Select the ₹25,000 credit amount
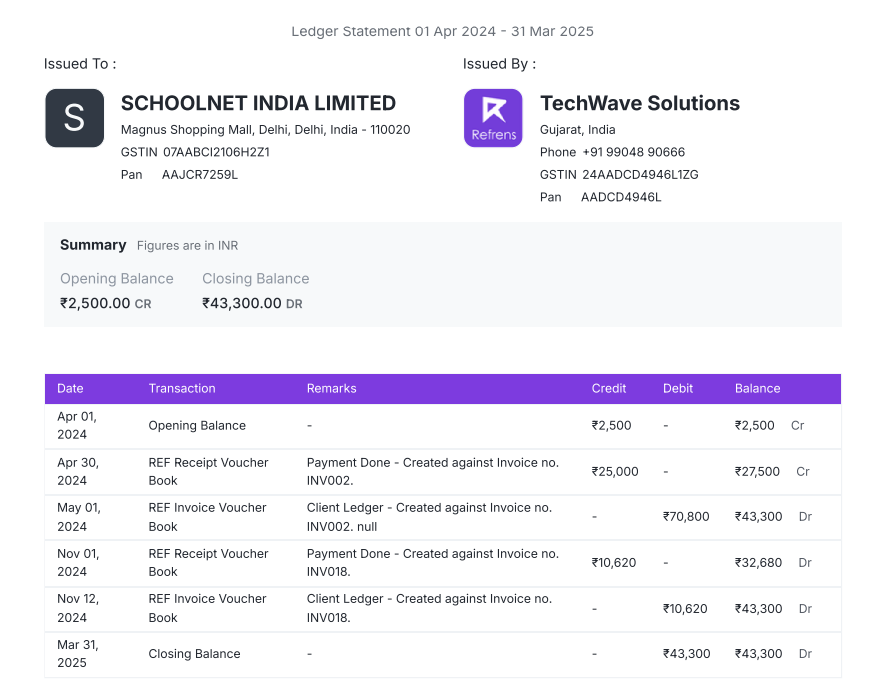The height and width of the screenshot is (682, 886). tap(615, 472)
